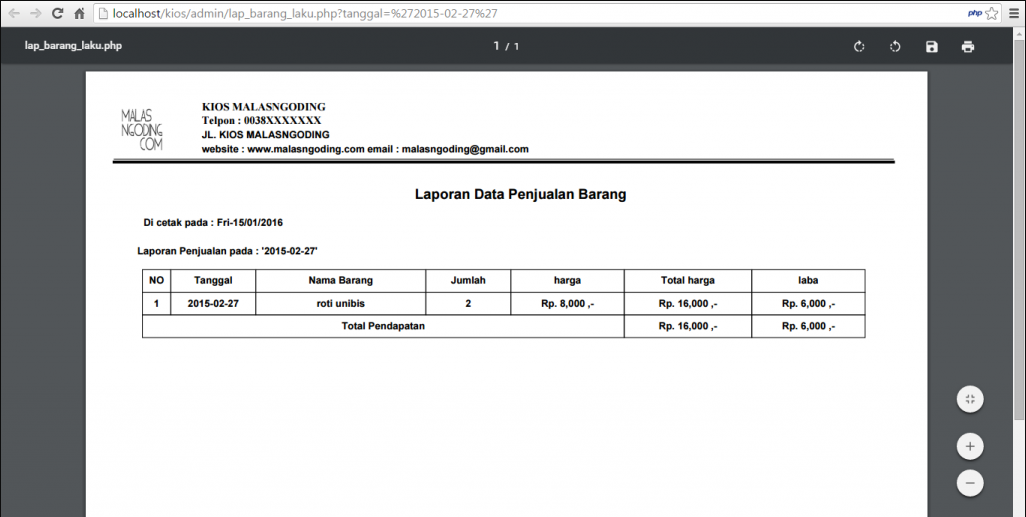Viewport: 1026px width, 517px height.
Task: Rotate PDF clockwise
Action: click(859, 46)
